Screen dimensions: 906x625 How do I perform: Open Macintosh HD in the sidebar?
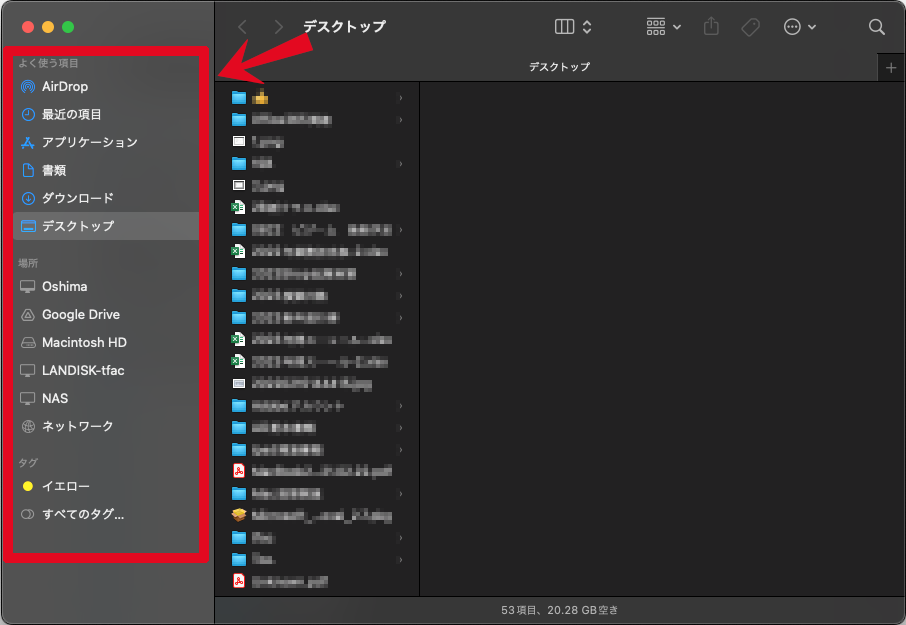(x=84, y=342)
